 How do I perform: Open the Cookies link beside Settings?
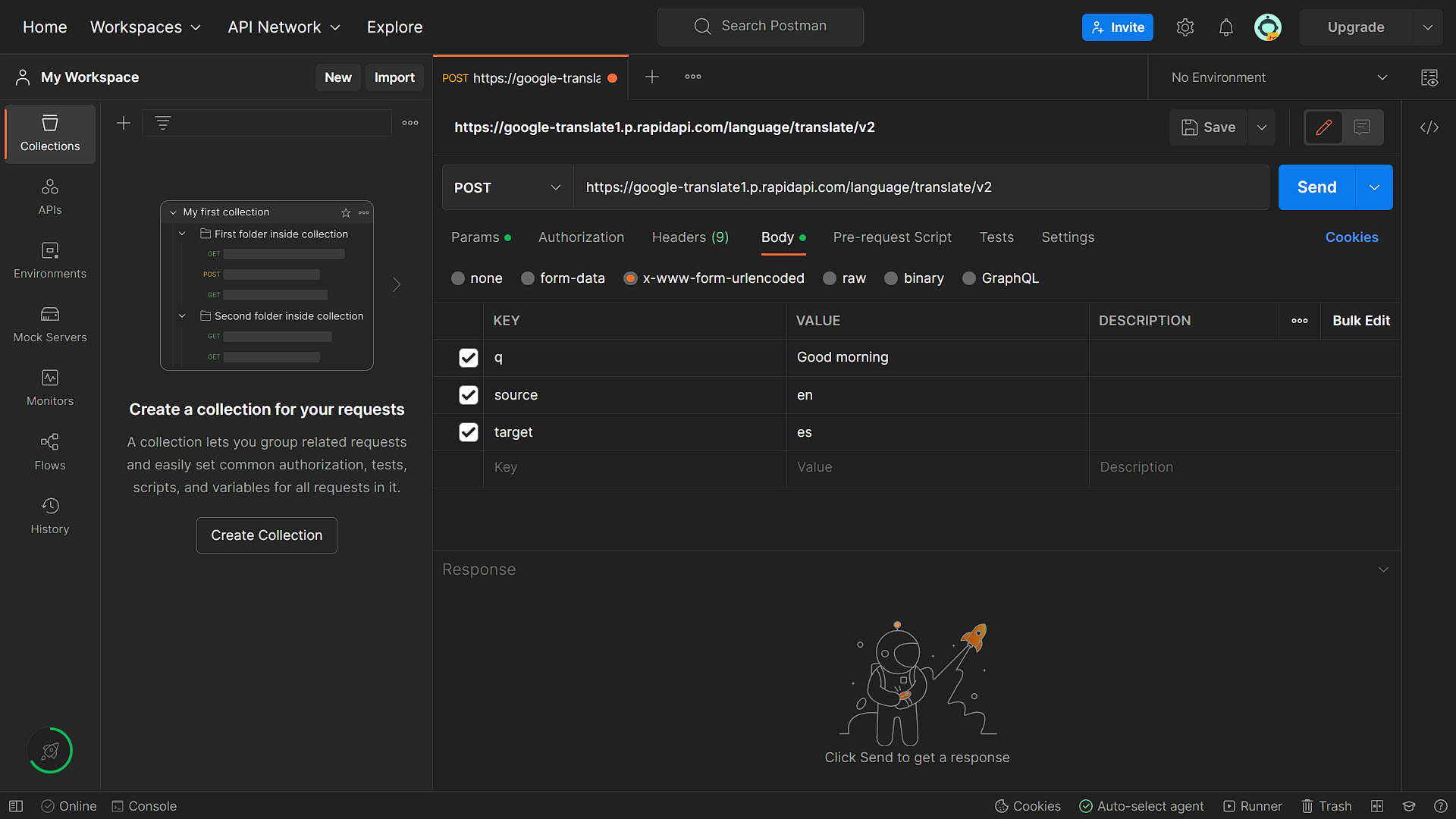click(x=1352, y=237)
